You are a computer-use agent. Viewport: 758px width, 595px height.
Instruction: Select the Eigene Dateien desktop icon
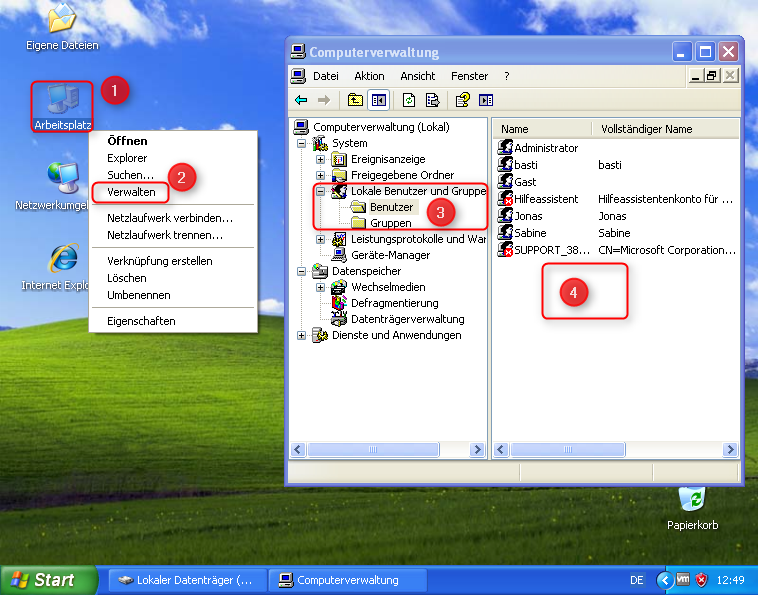click(x=62, y=28)
